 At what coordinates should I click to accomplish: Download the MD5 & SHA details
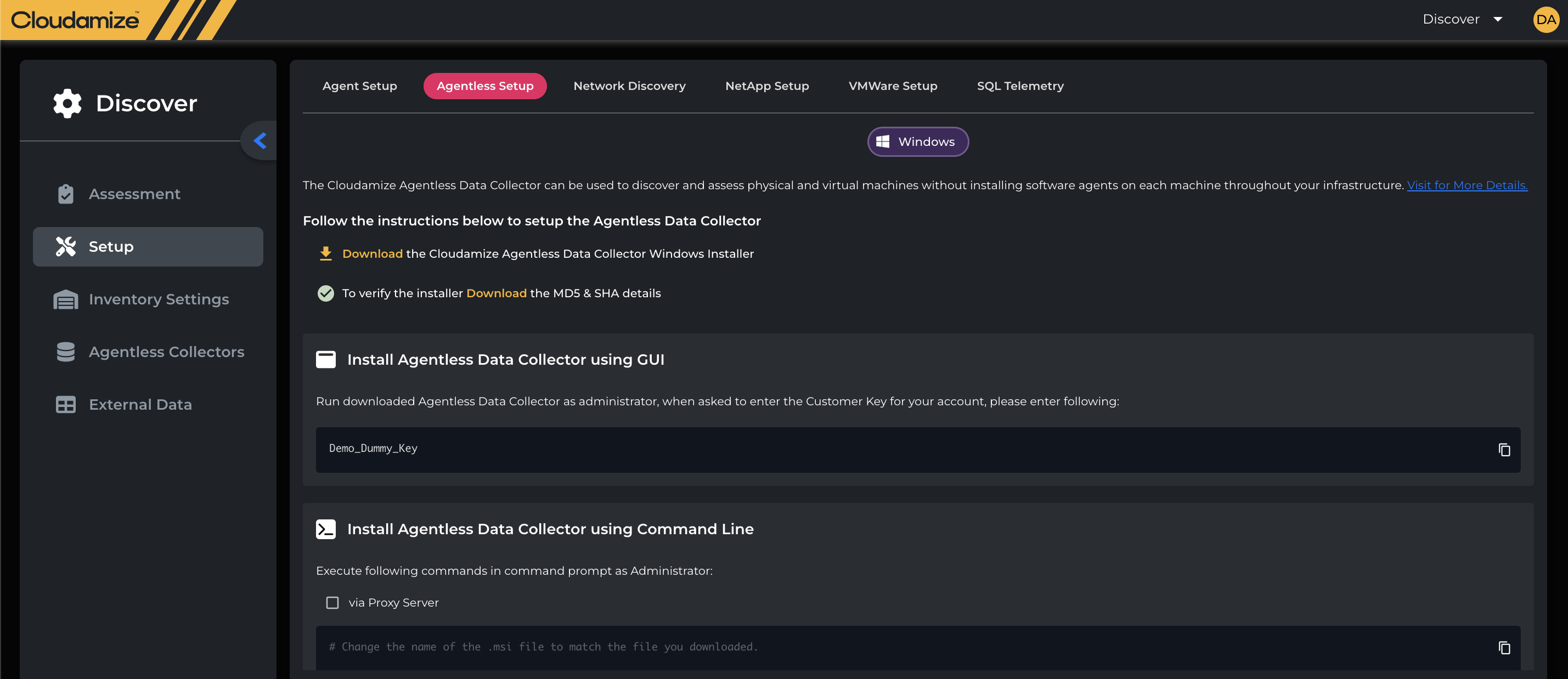[496, 293]
